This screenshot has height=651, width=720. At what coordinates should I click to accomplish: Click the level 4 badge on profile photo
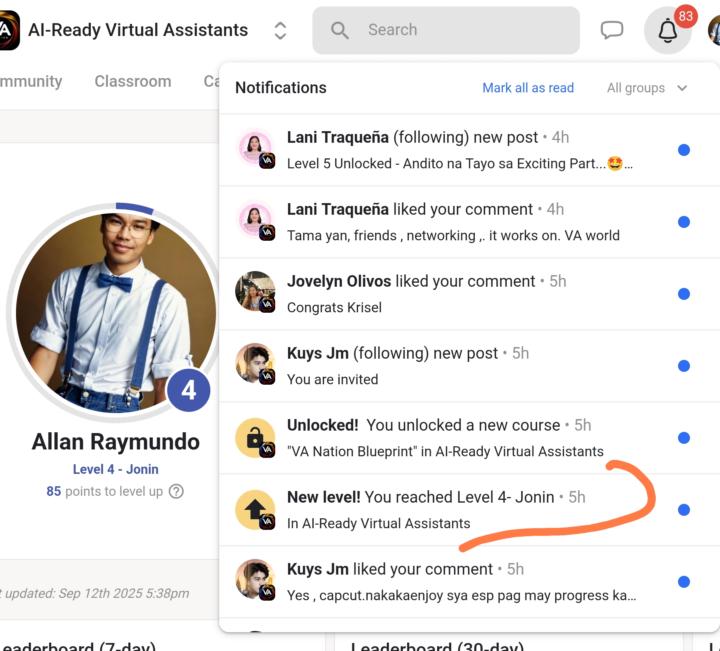tap(188, 390)
